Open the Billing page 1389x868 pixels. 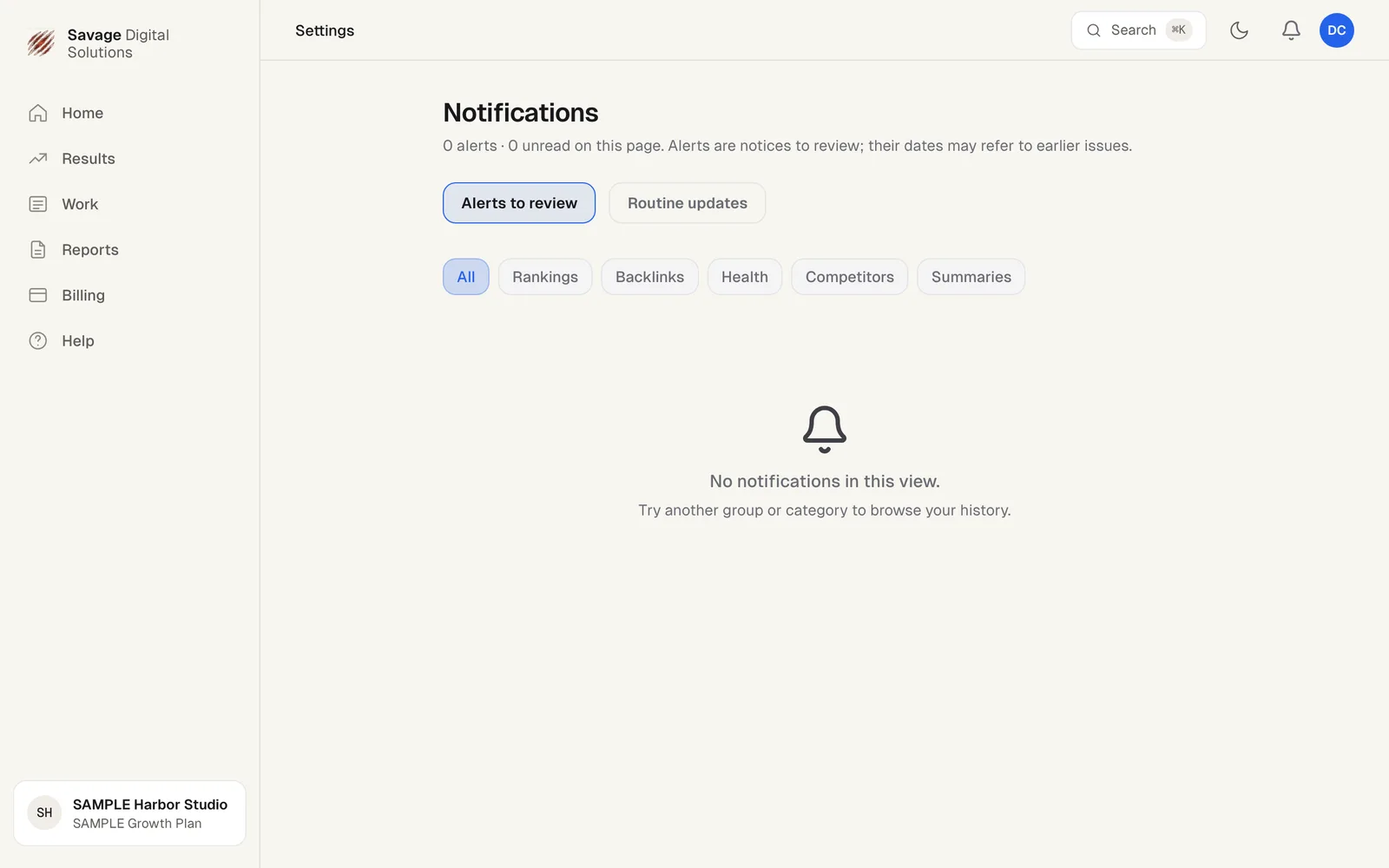coord(130,295)
